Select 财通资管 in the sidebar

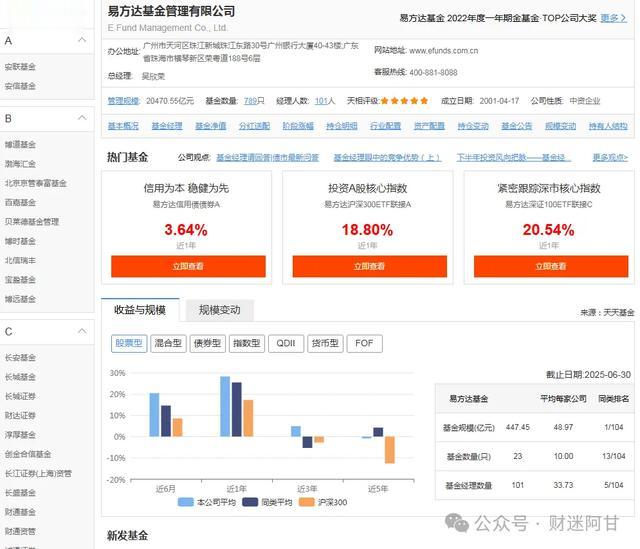(20, 531)
